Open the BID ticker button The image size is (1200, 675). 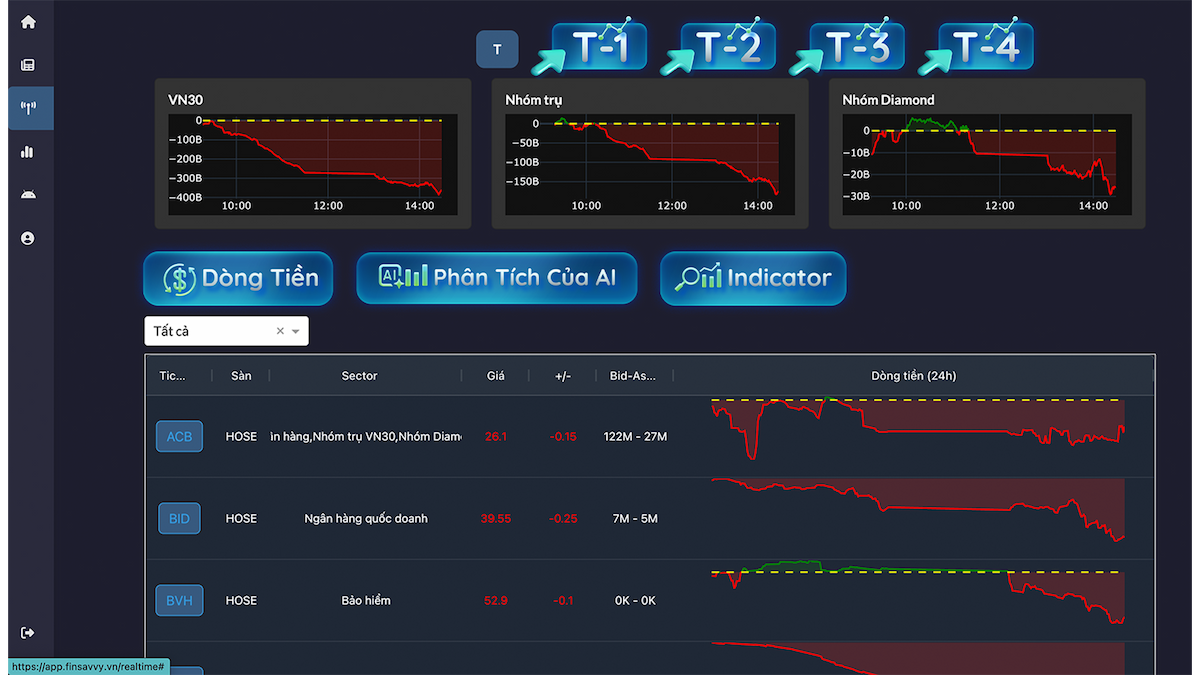tap(179, 518)
